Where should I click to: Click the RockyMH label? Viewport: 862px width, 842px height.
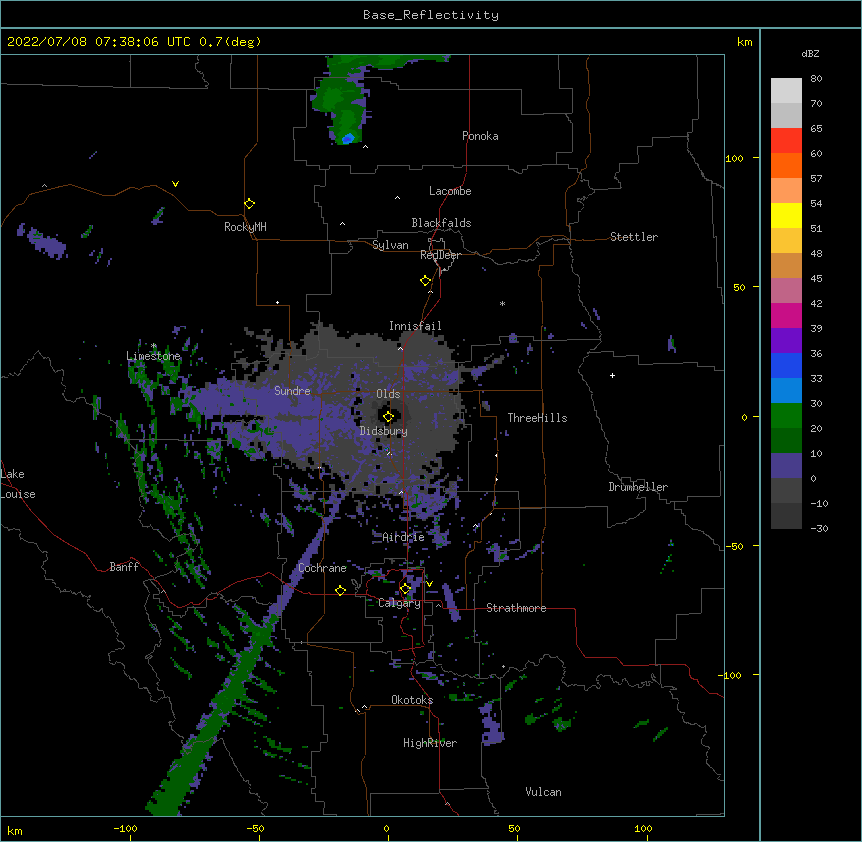(x=245, y=227)
